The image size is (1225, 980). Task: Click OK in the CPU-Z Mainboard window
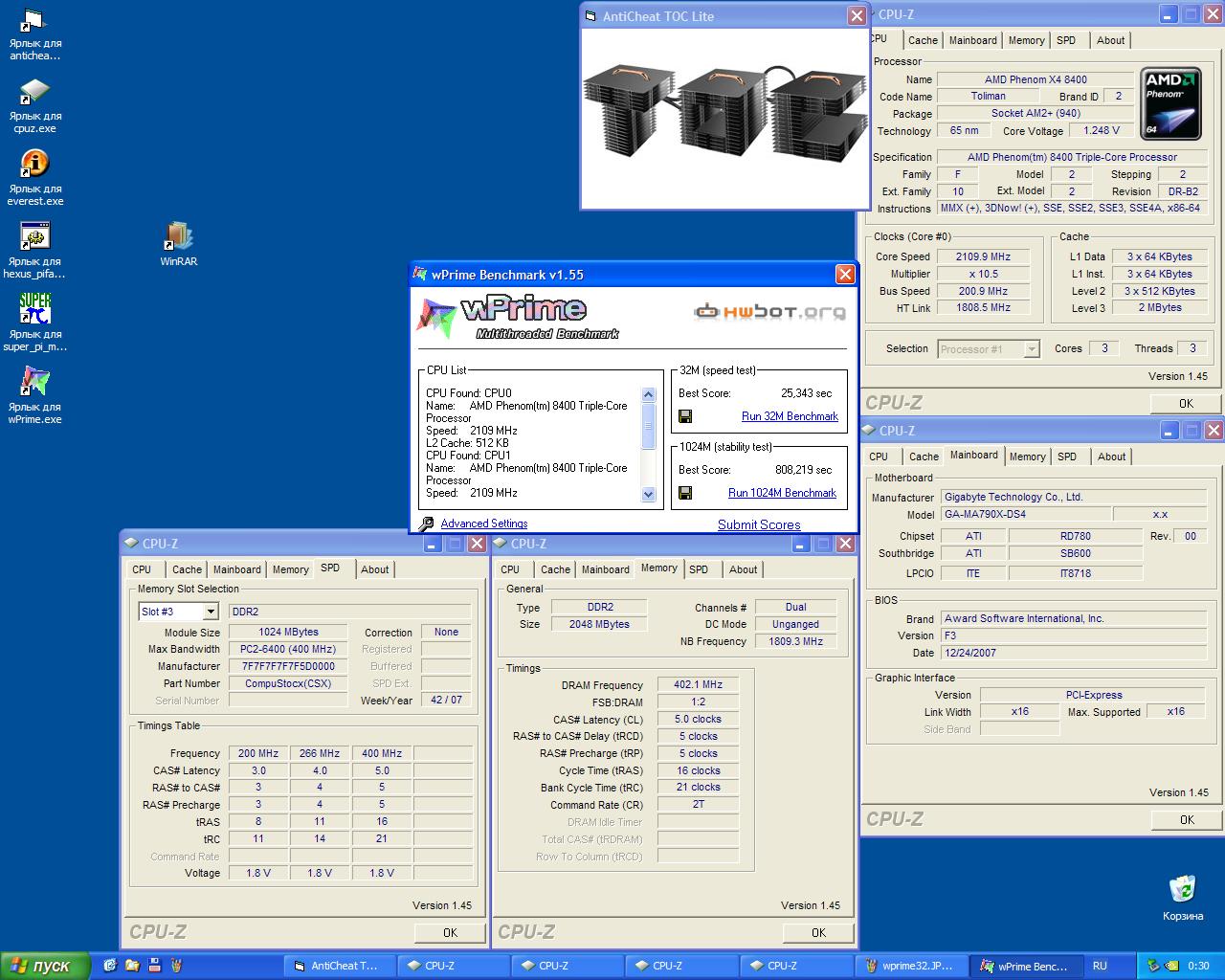[1187, 819]
